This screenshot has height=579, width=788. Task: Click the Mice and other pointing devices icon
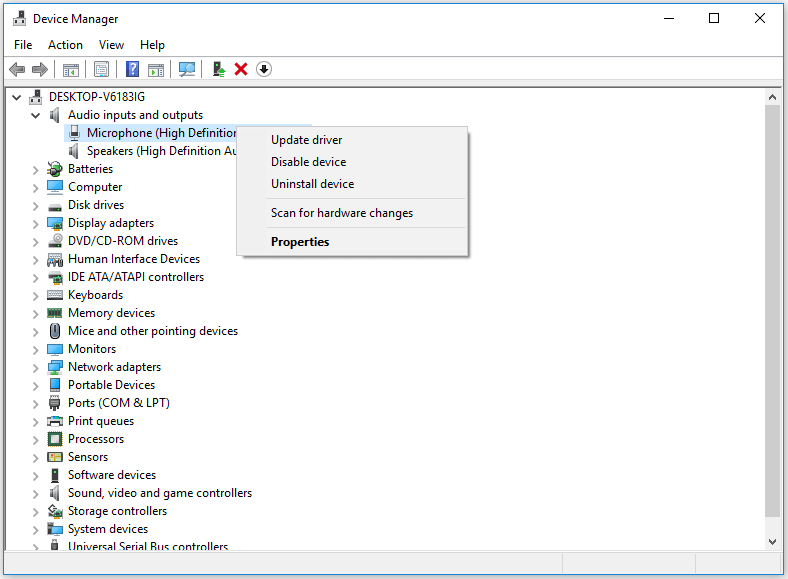pos(55,331)
